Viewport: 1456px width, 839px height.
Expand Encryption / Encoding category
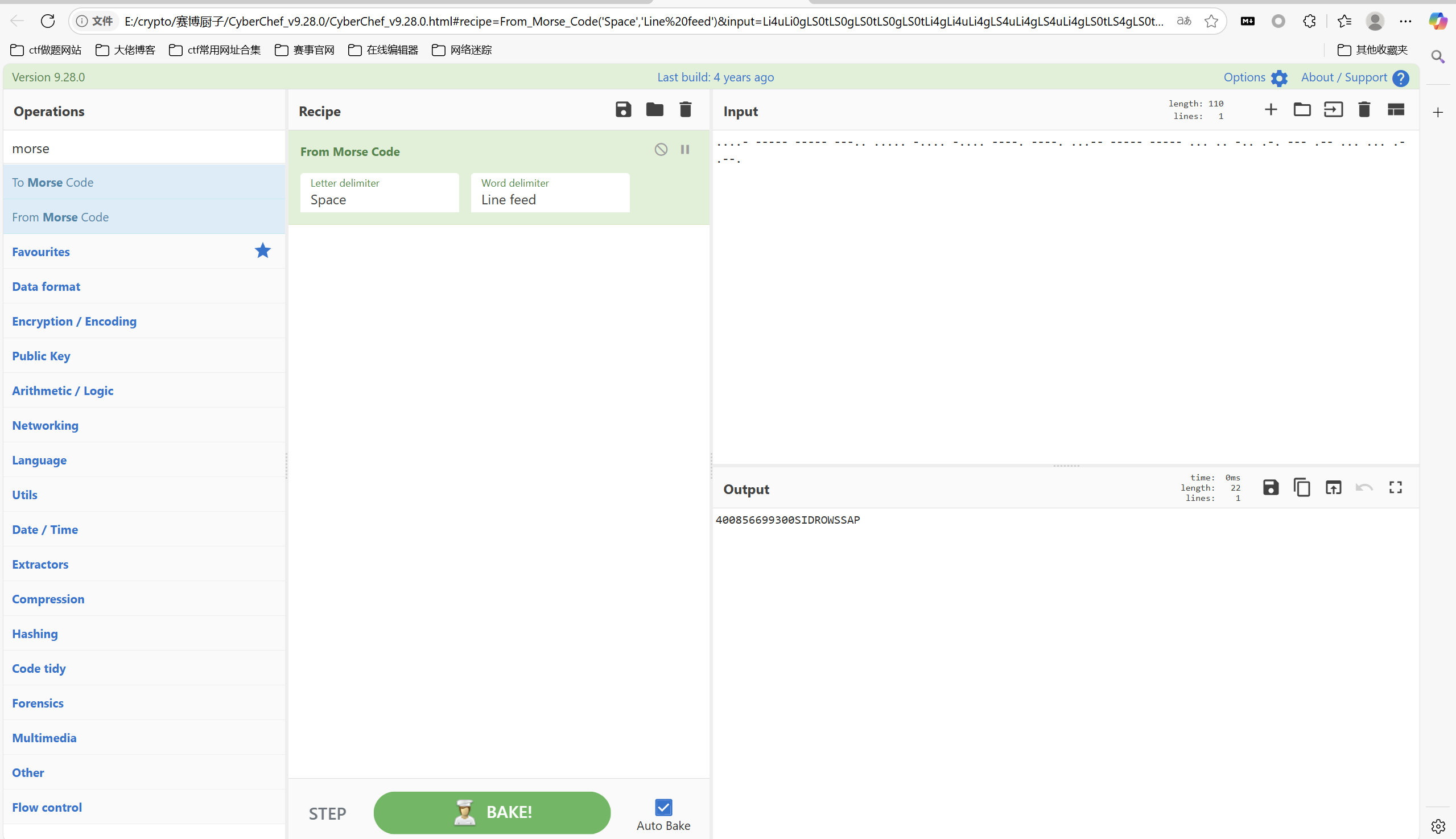[x=144, y=321]
